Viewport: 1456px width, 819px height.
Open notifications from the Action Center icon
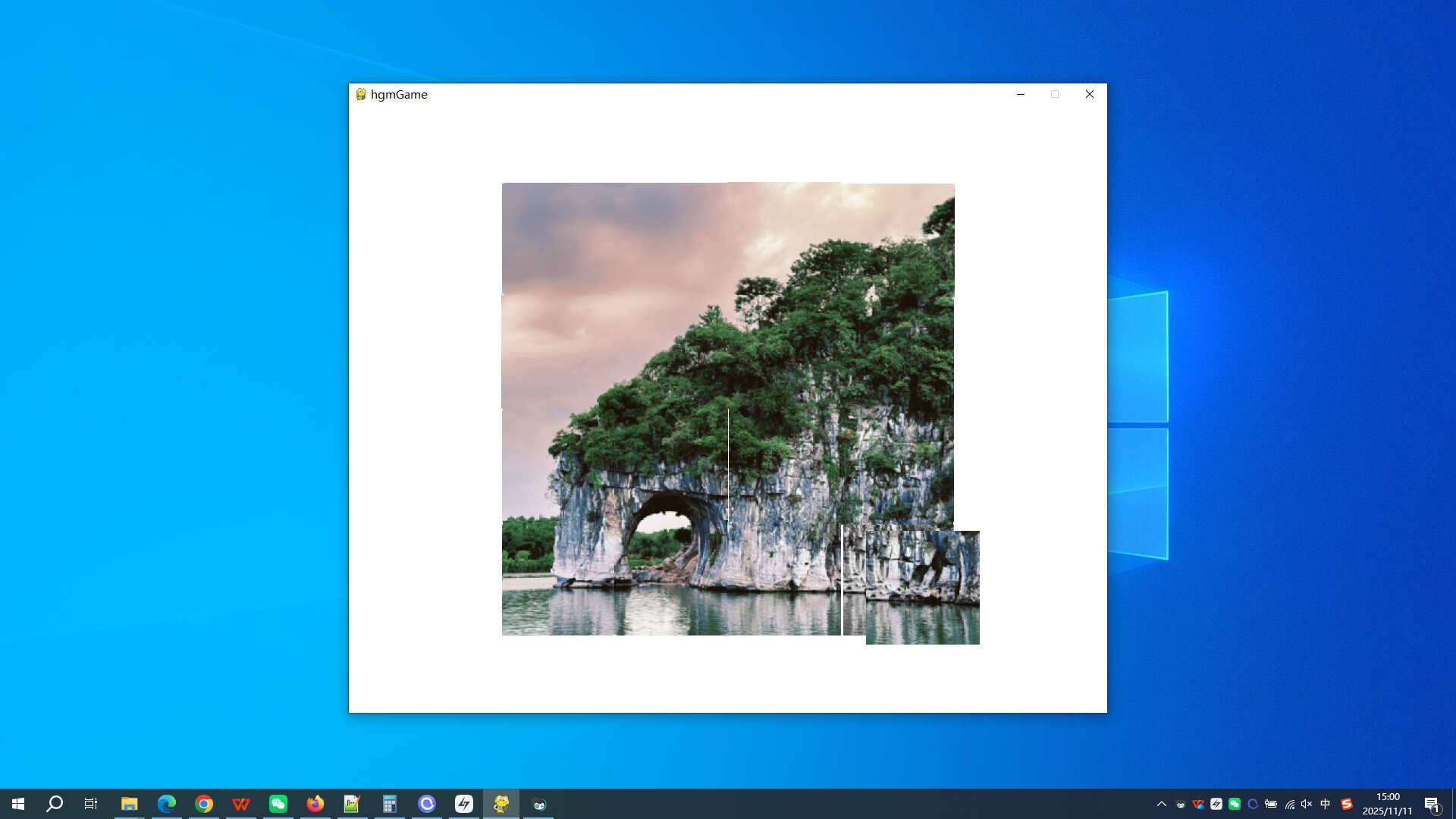(1433, 805)
